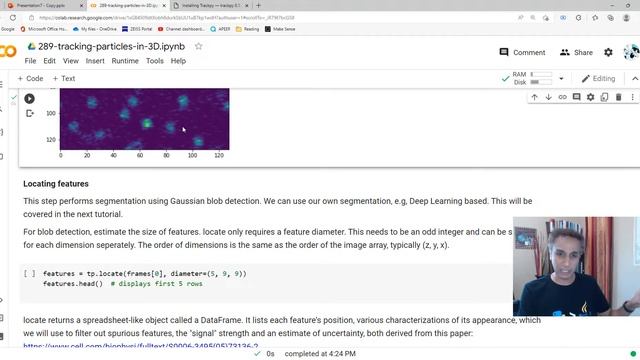Collapse the header with the chevron
The width and height of the screenshot is (640, 360).
point(635,78)
